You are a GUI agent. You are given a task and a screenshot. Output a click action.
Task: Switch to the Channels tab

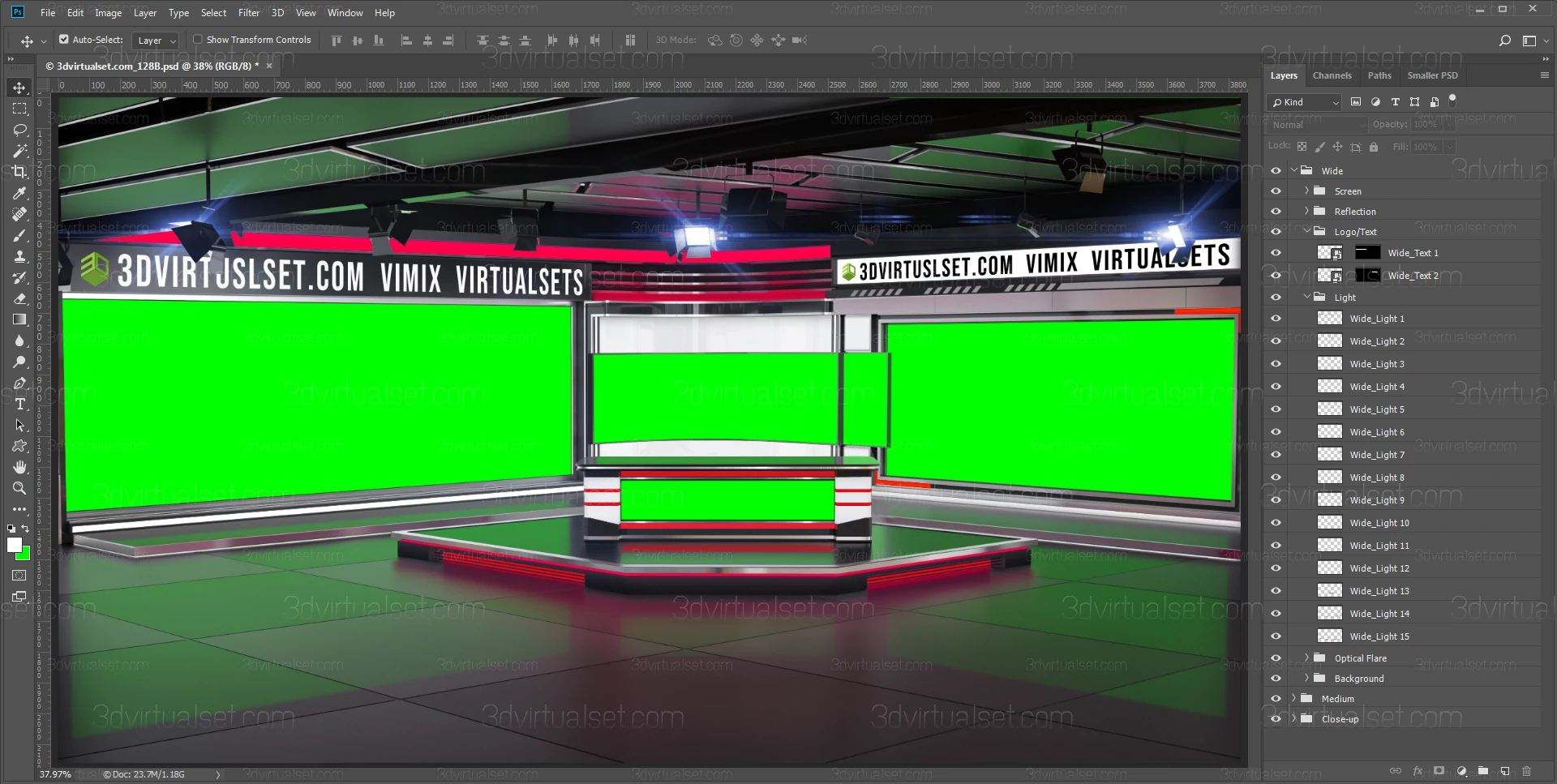[1332, 75]
